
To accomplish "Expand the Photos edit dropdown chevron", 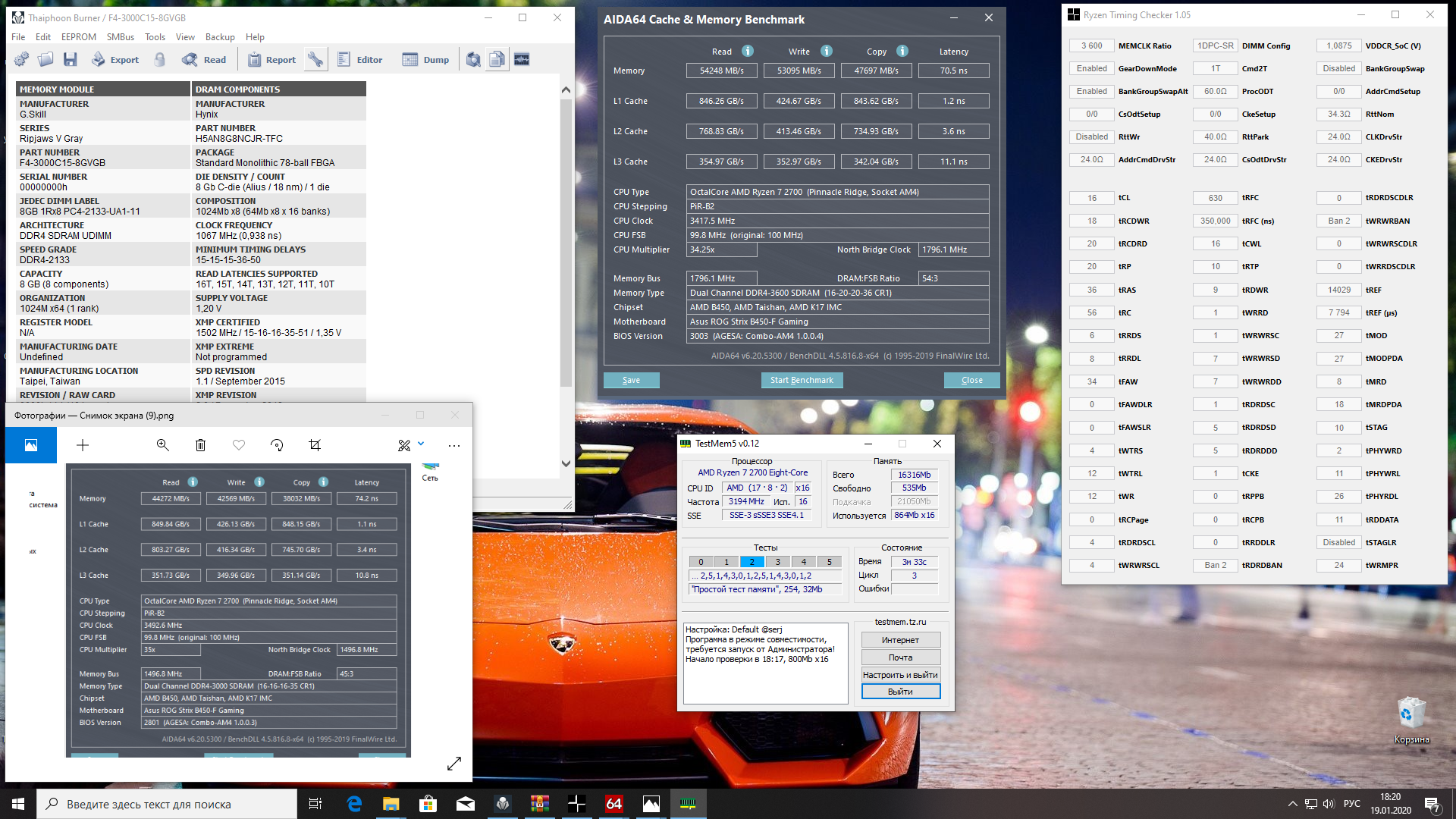I will (421, 444).
